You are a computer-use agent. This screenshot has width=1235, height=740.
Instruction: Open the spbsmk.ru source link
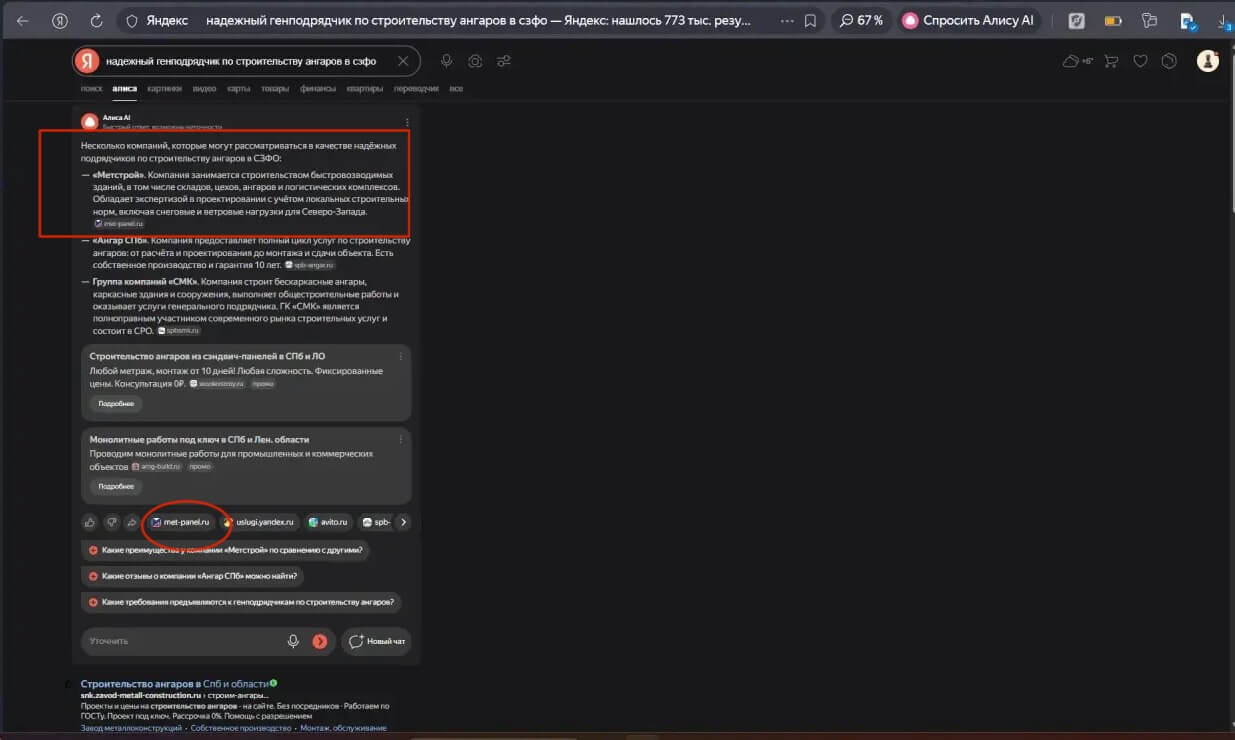tap(178, 330)
